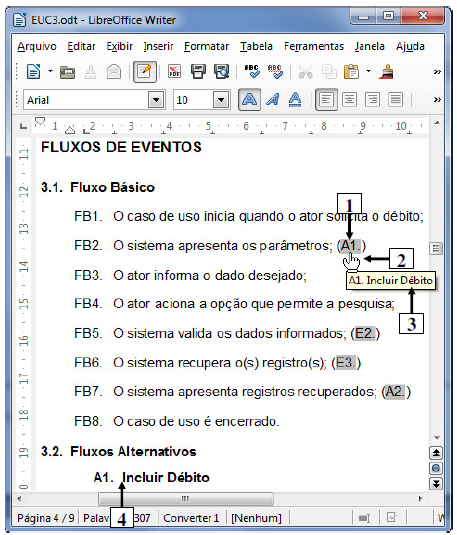Click the Next Page navigation button
Screen dimensions: 457x535
click(x=436, y=484)
